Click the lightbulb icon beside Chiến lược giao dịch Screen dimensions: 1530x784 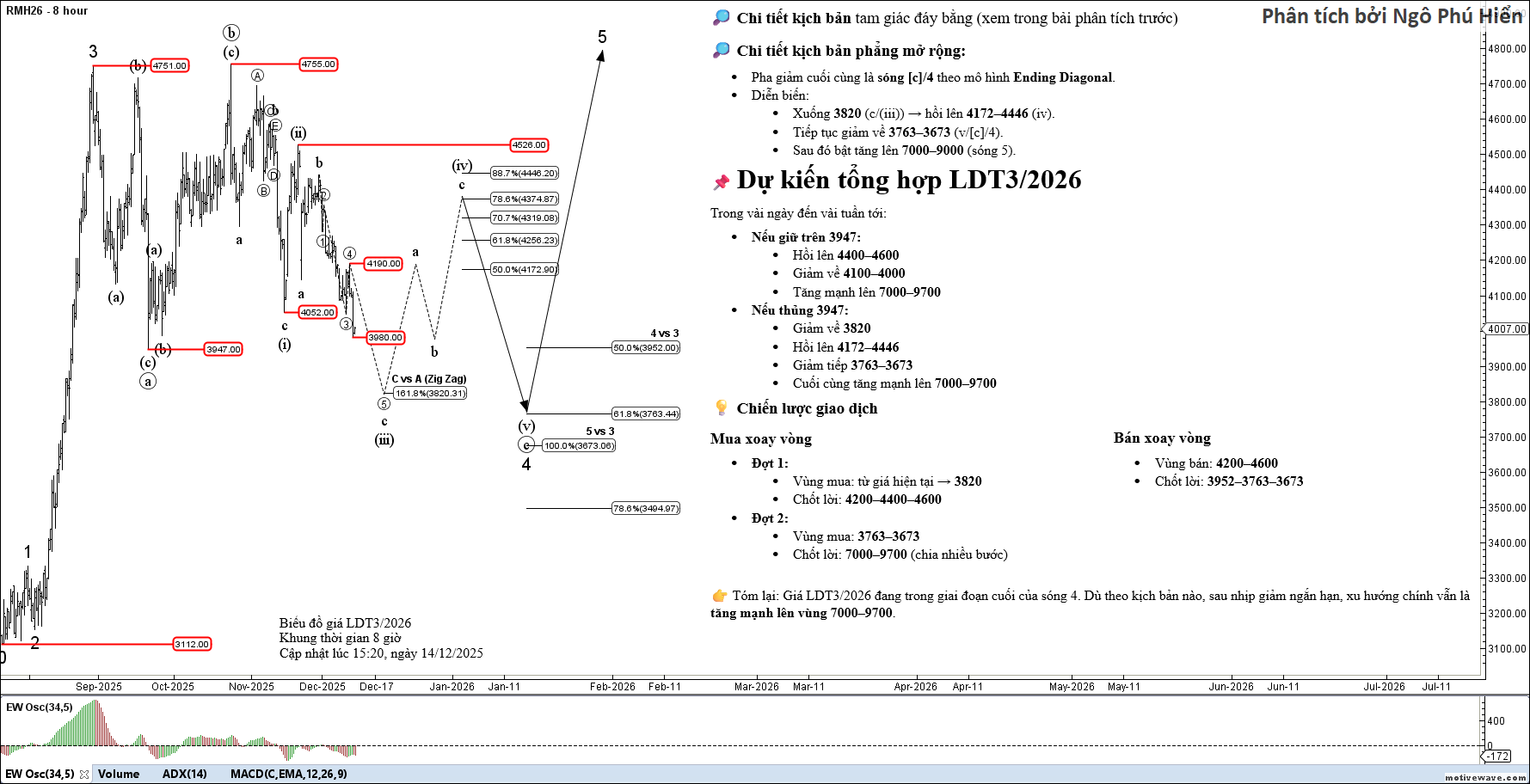pyautogui.click(x=722, y=408)
